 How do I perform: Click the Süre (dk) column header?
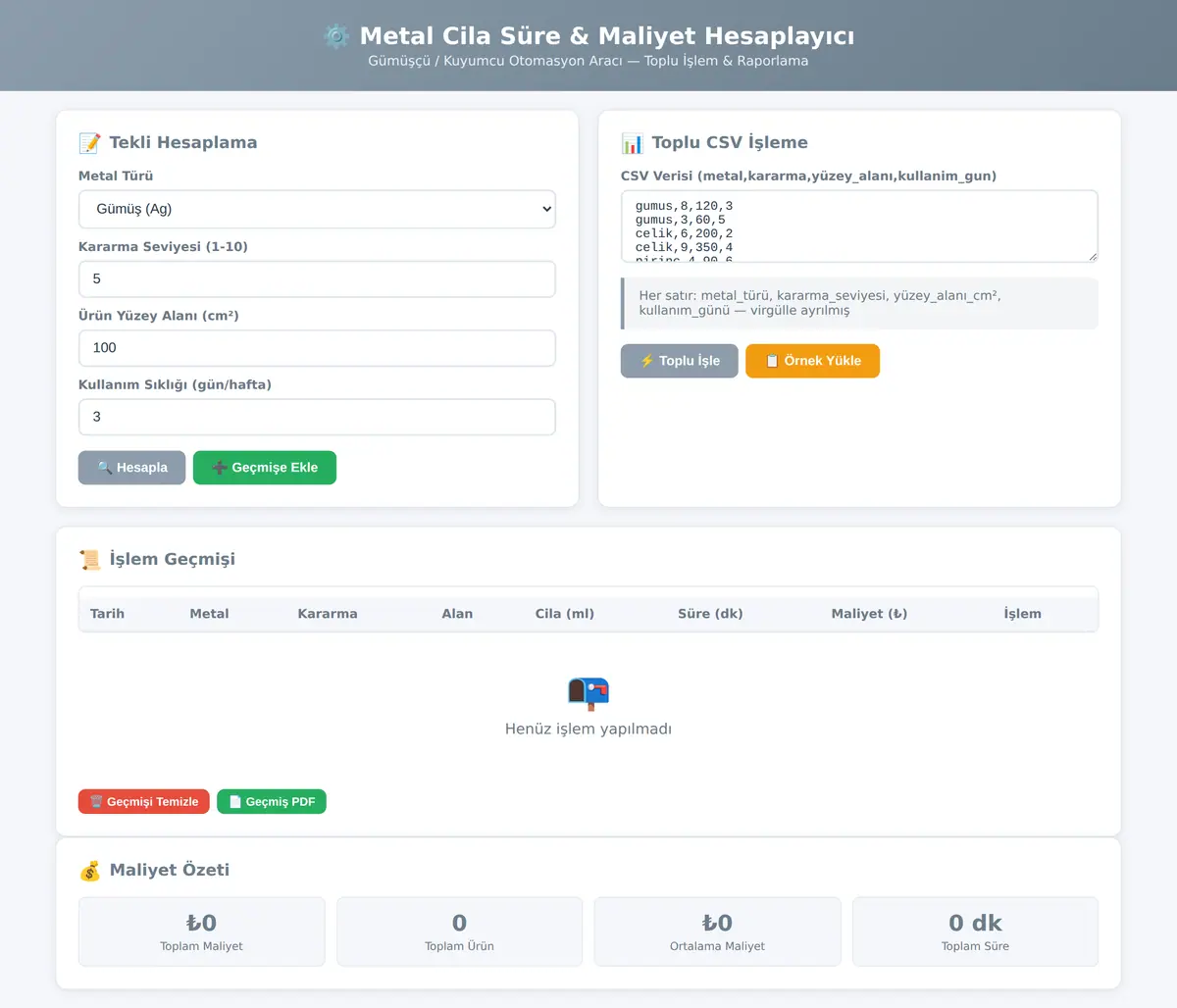(710, 614)
